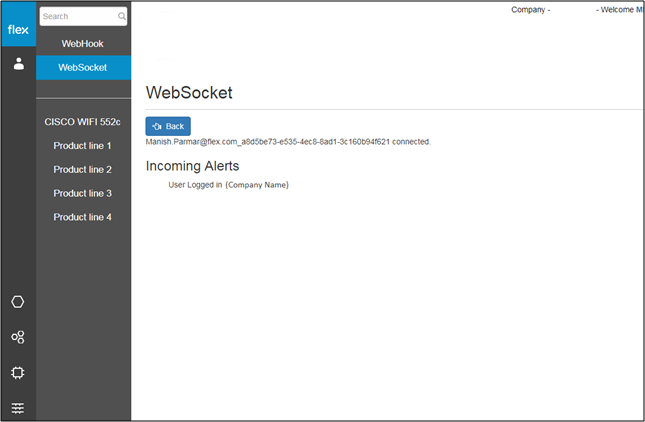Click the flex logo
Image resolution: width=645 pixels, height=422 pixels.
(18, 25)
